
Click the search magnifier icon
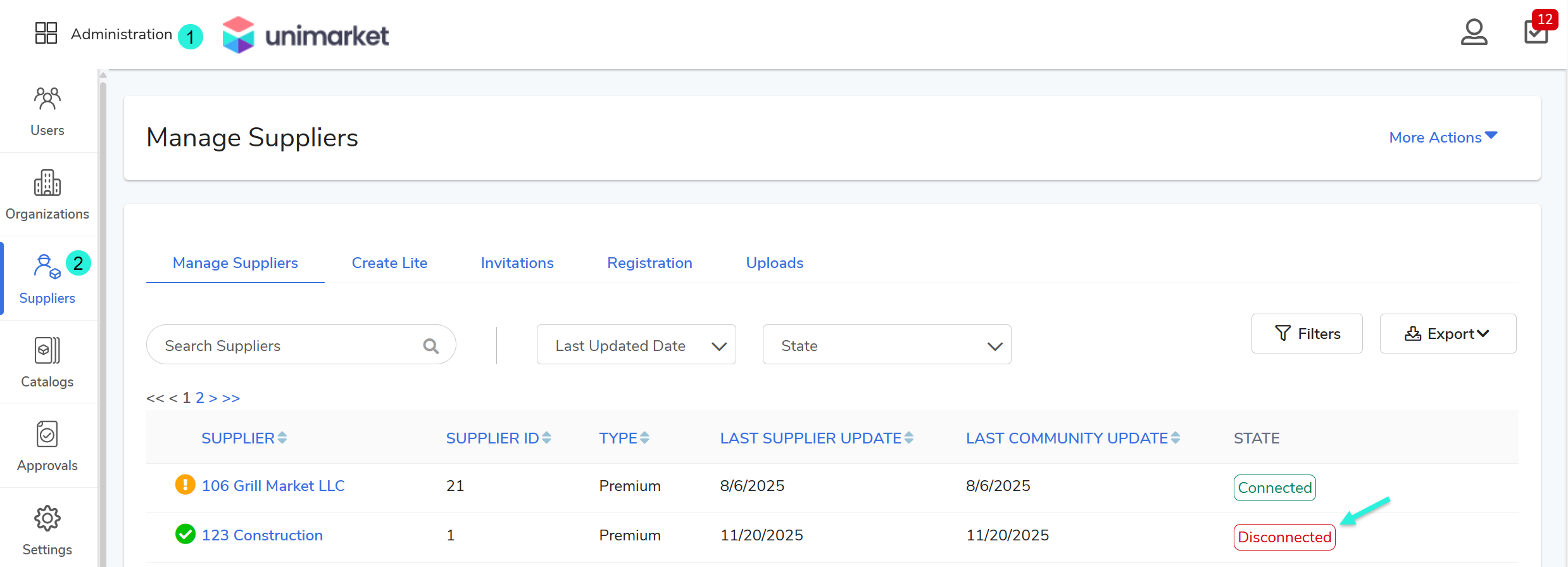[x=430, y=346]
